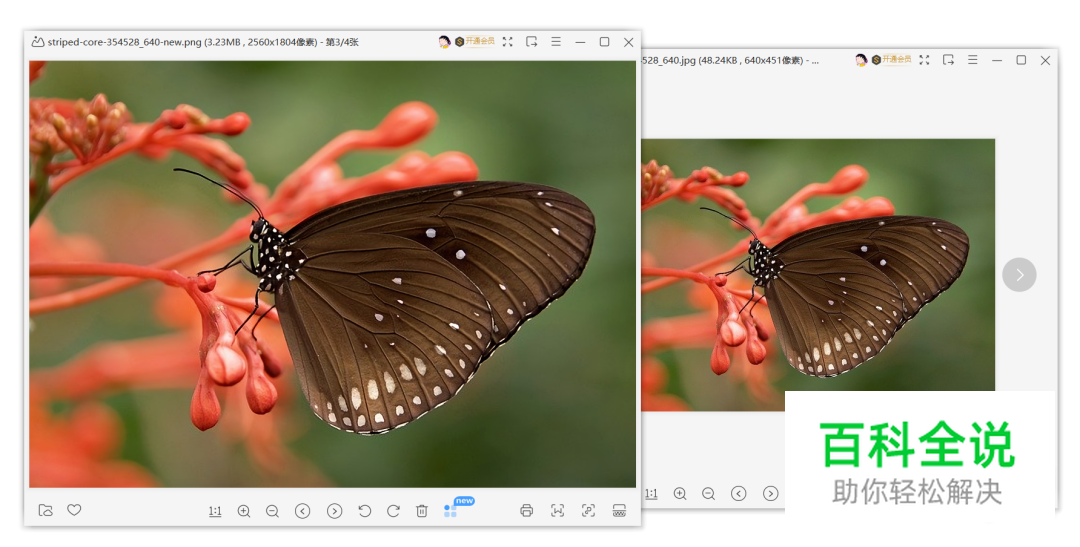Delete the image with the trash icon
1080x547 pixels.
(422, 511)
